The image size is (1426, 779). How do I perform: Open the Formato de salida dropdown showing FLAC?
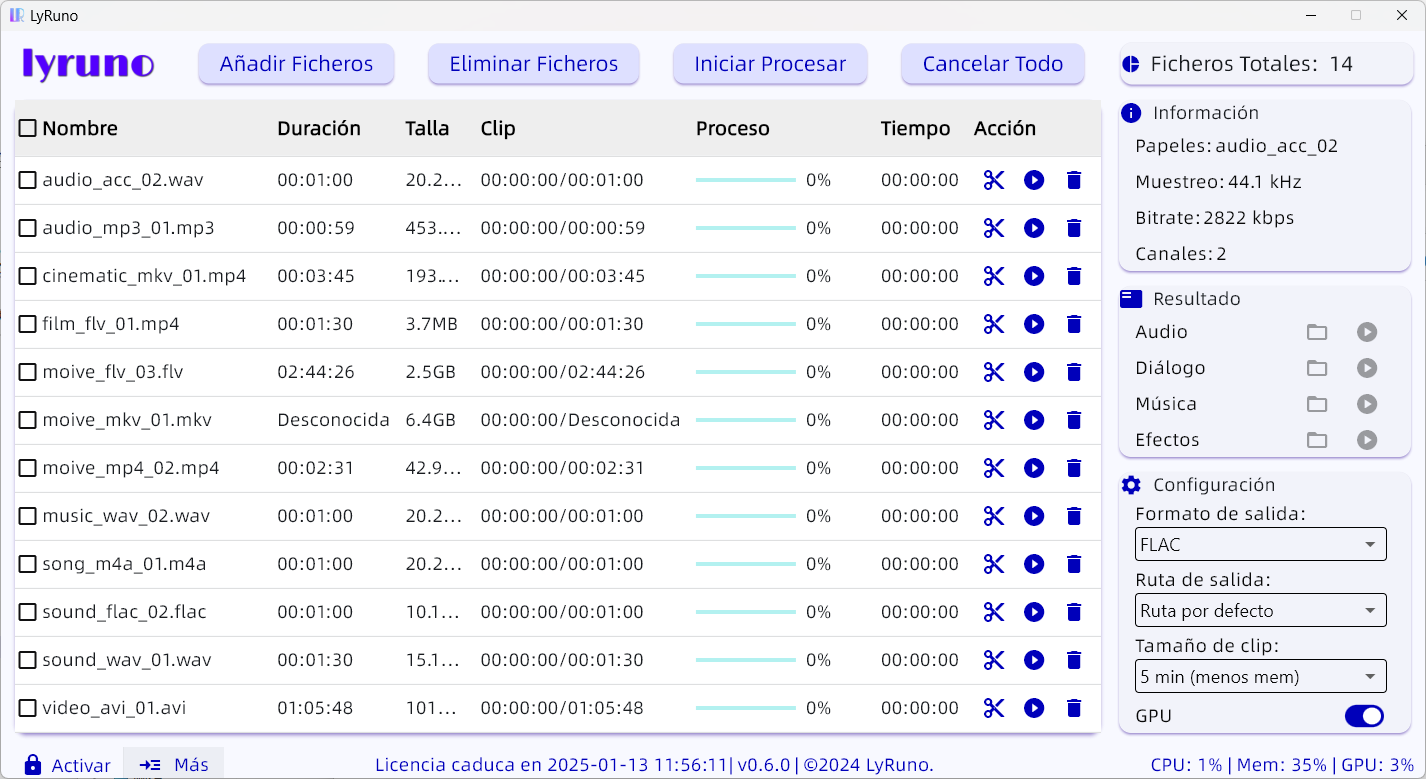tap(1260, 544)
